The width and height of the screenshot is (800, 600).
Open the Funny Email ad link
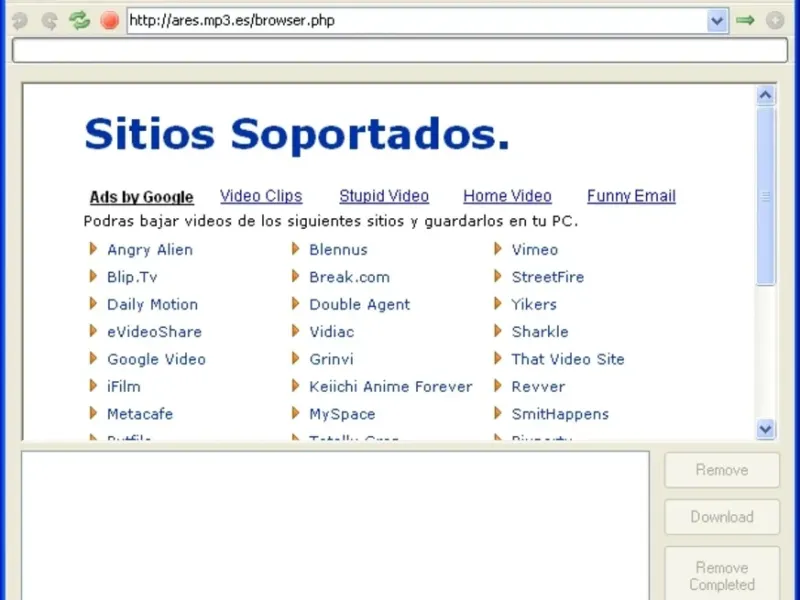point(631,196)
